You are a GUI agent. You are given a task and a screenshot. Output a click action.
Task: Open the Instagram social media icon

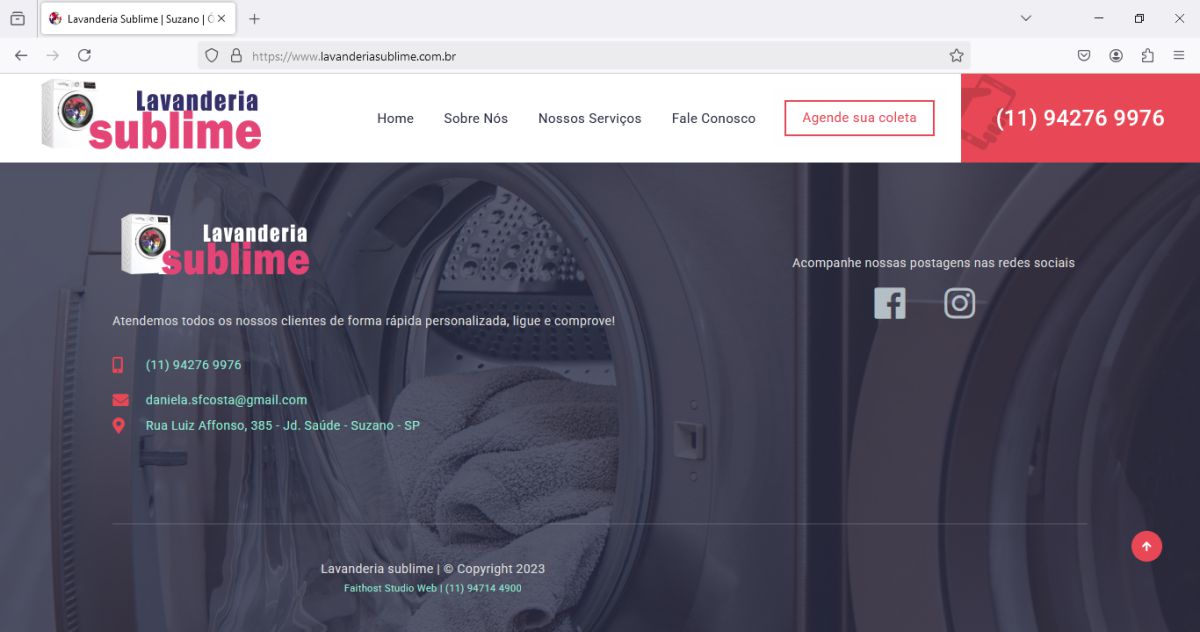(959, 303)
